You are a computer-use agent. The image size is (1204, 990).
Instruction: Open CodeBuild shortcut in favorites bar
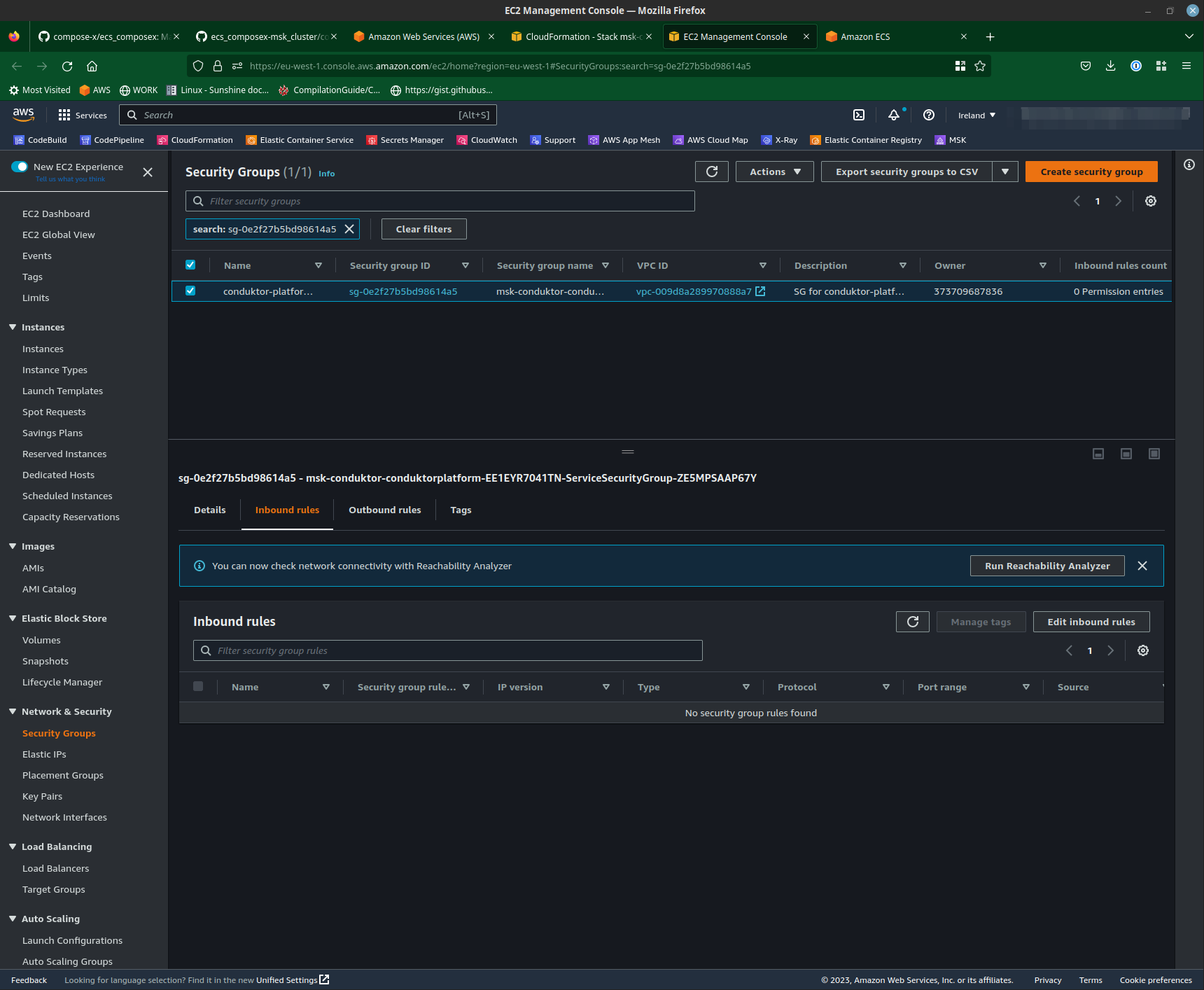tap(41, 140)
